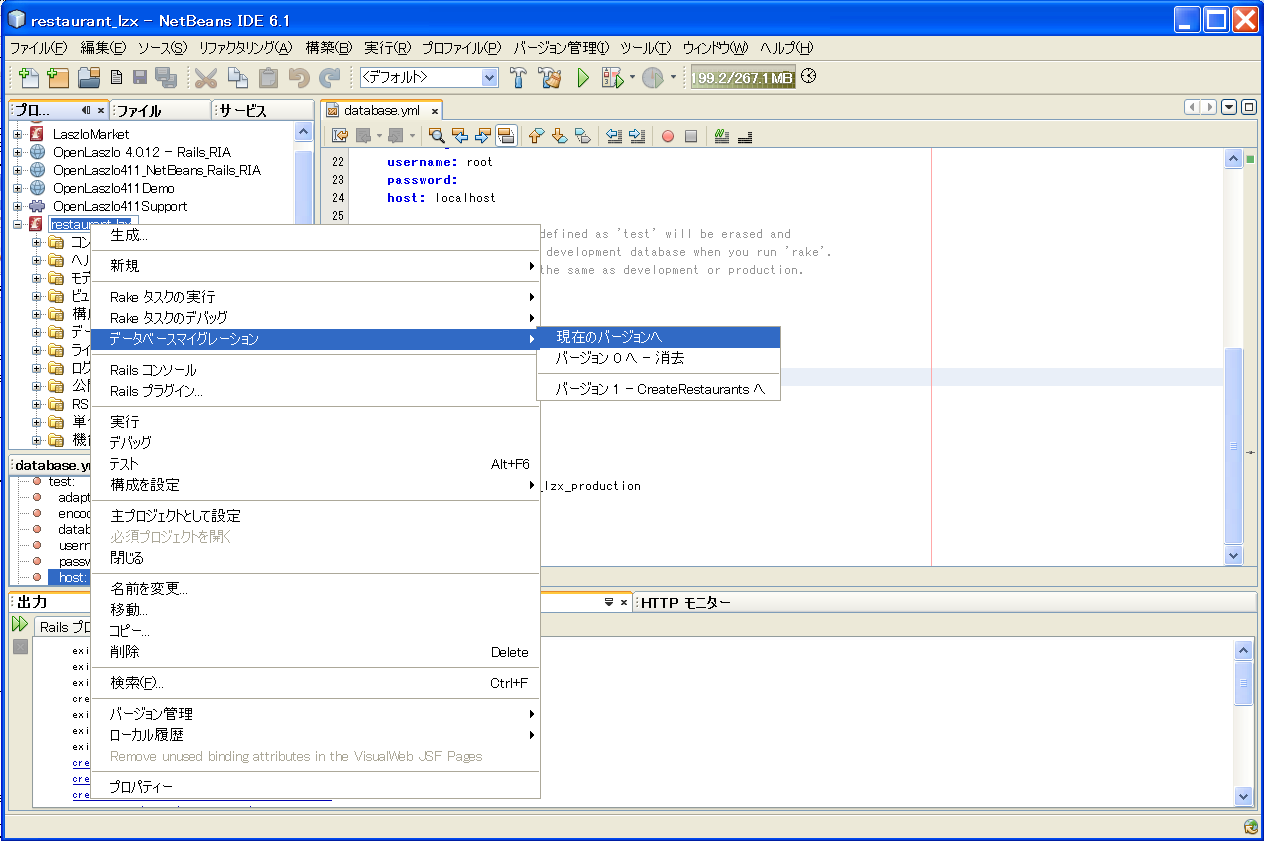Click the Find Next Occurrence editor icon

pos(483,136)
